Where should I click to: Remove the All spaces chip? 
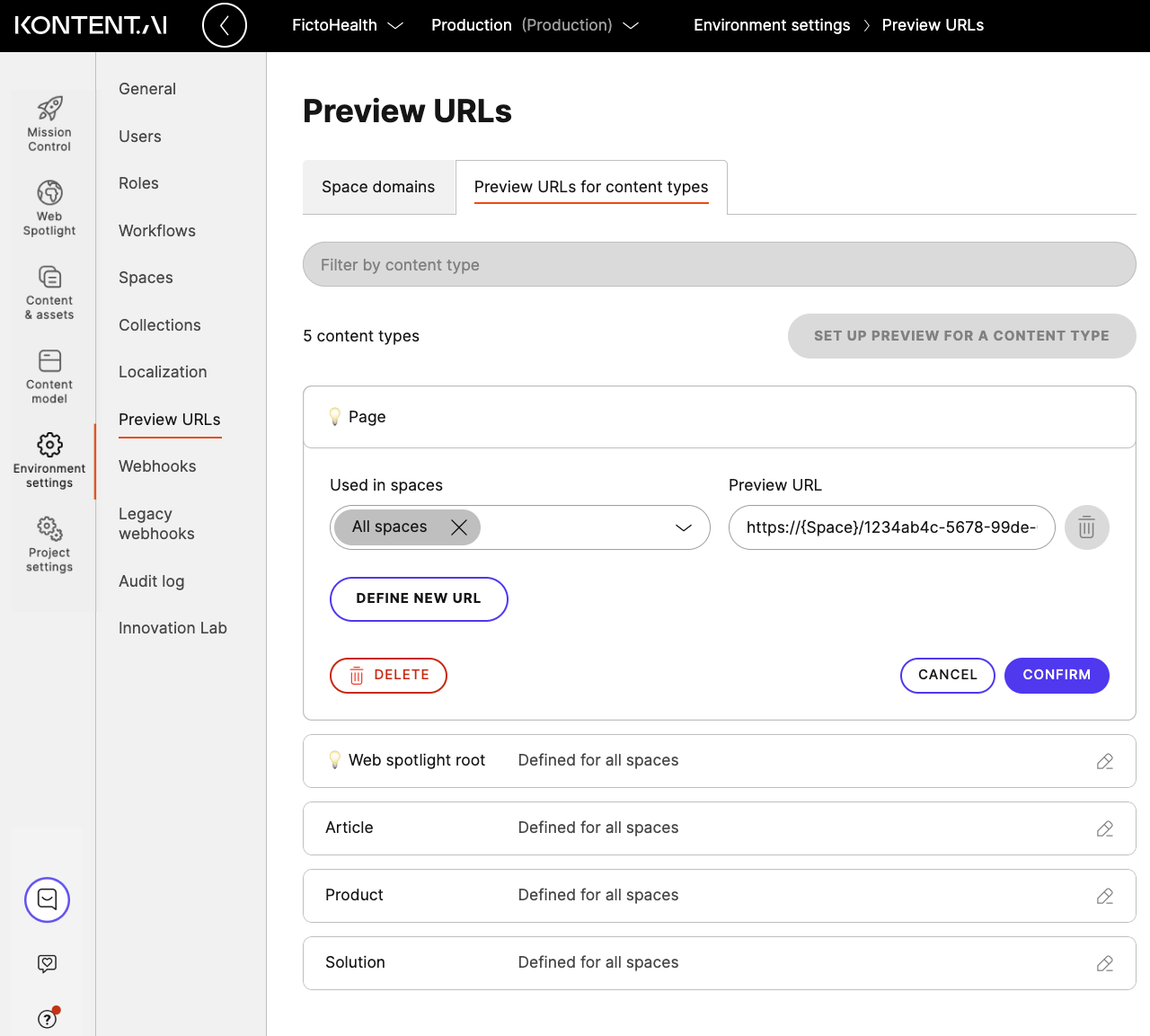458,527
